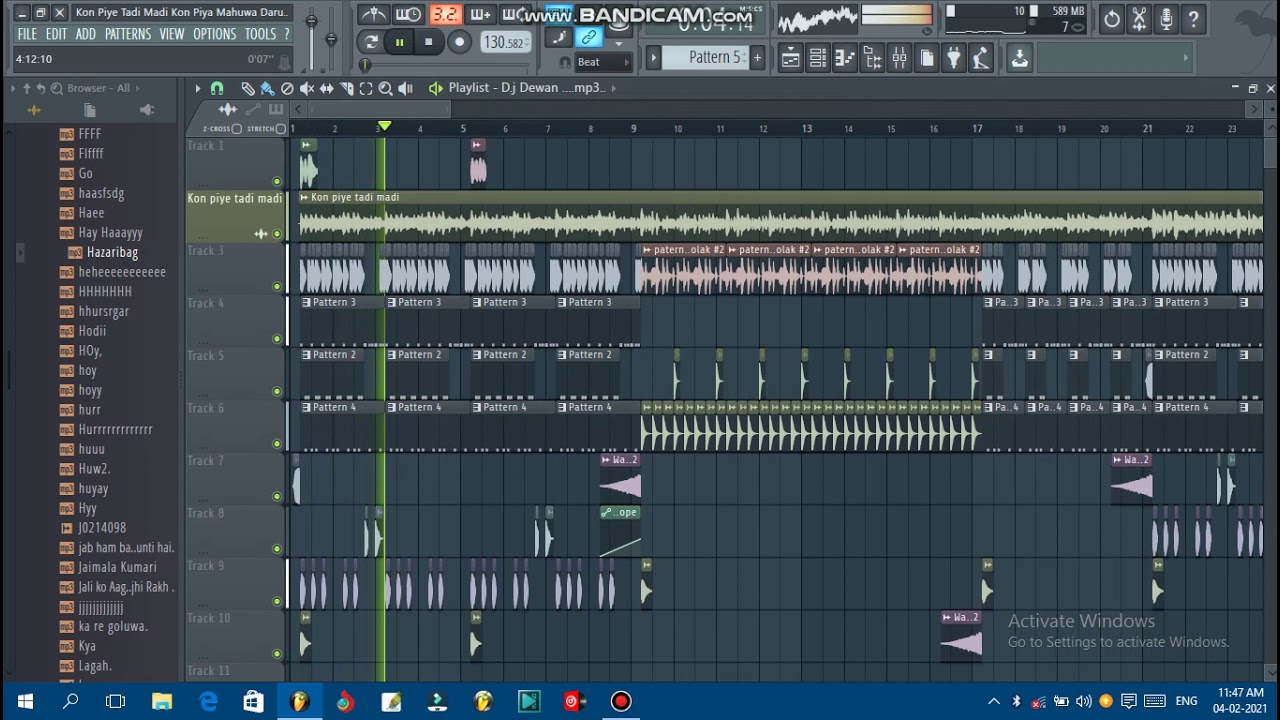Select the Paint brush tool in Playlist
Viewport: 1280px width, 720px height.
click(267, 88)
